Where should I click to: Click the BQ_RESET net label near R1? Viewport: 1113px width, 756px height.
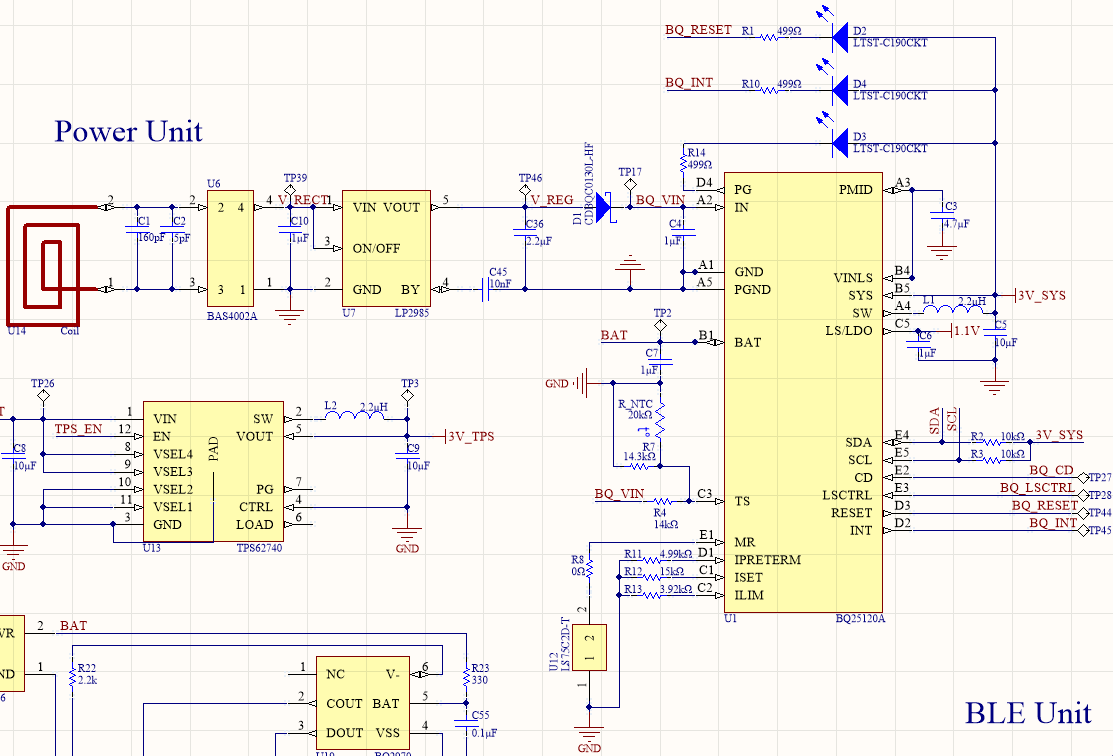[698, 30]
